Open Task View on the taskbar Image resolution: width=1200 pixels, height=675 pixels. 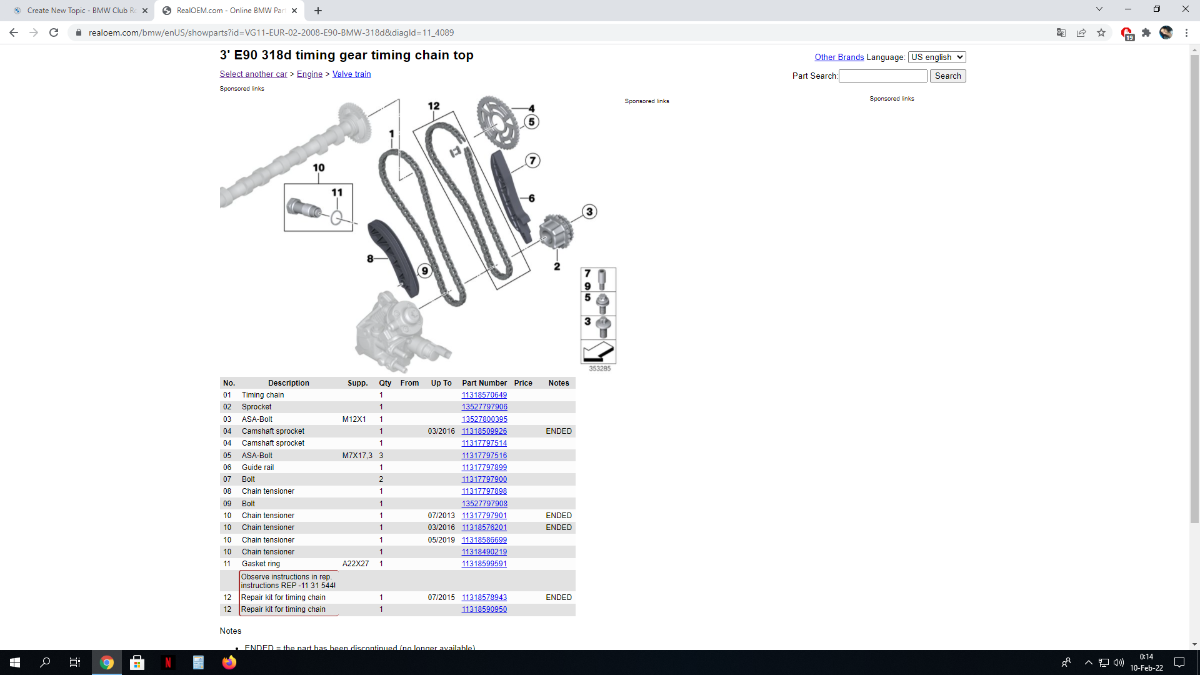(74, 662)
